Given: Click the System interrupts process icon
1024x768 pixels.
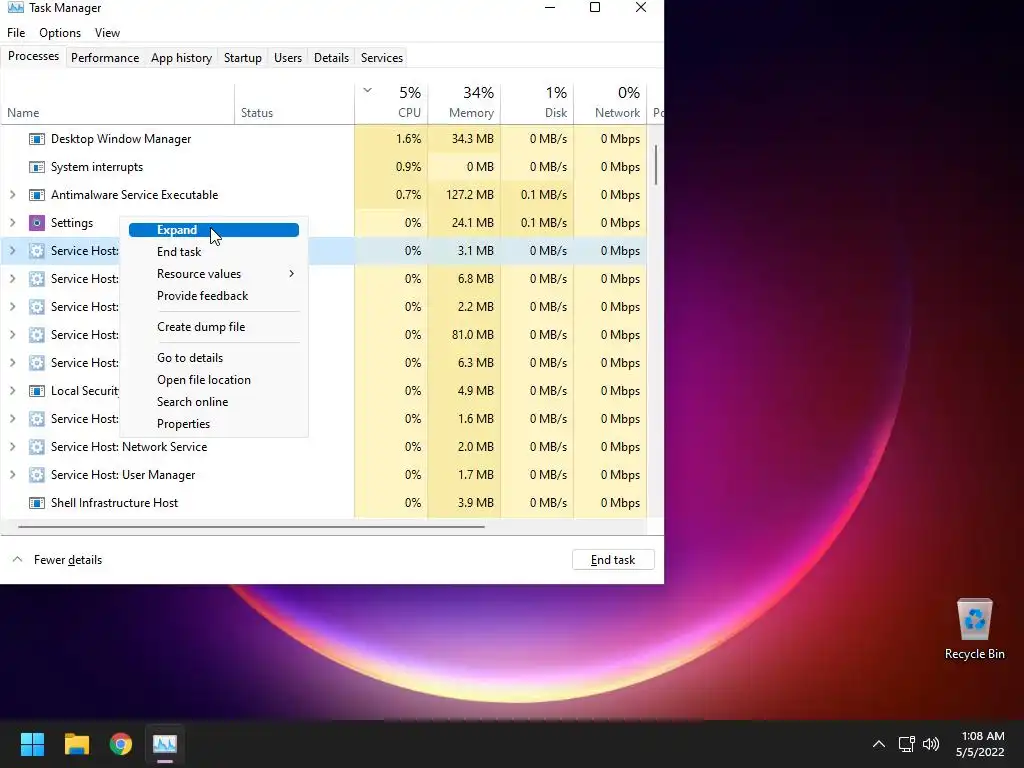Looking at the screenshot, I should [37, 167].
